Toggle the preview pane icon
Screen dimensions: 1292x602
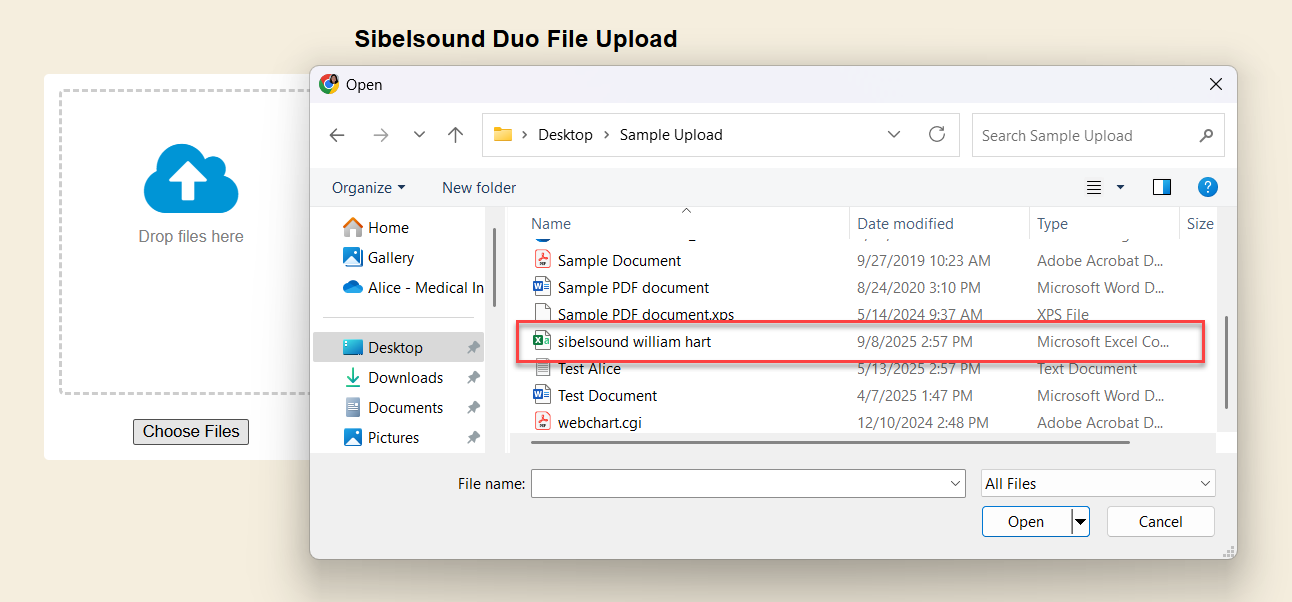pyautogui.click(x=1161, y=187)
